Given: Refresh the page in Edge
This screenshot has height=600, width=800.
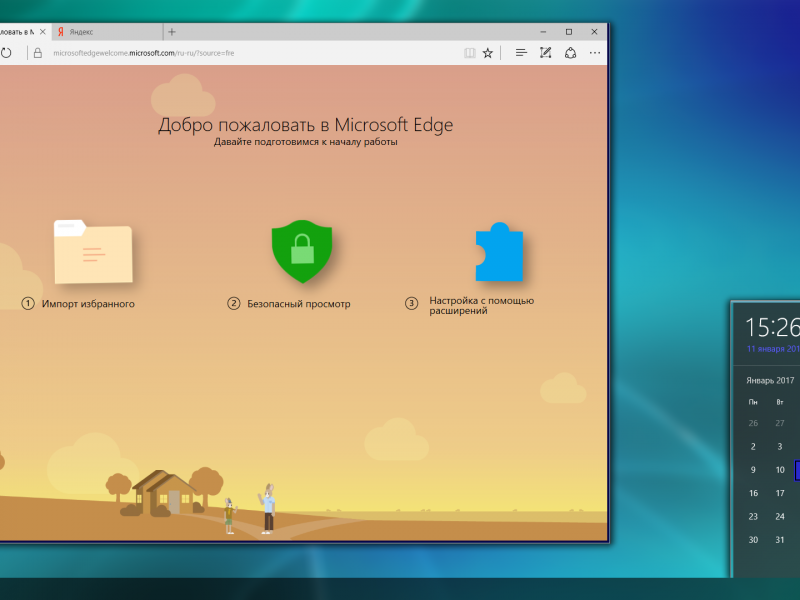Looking at the screenshot, I should (6, 53).
